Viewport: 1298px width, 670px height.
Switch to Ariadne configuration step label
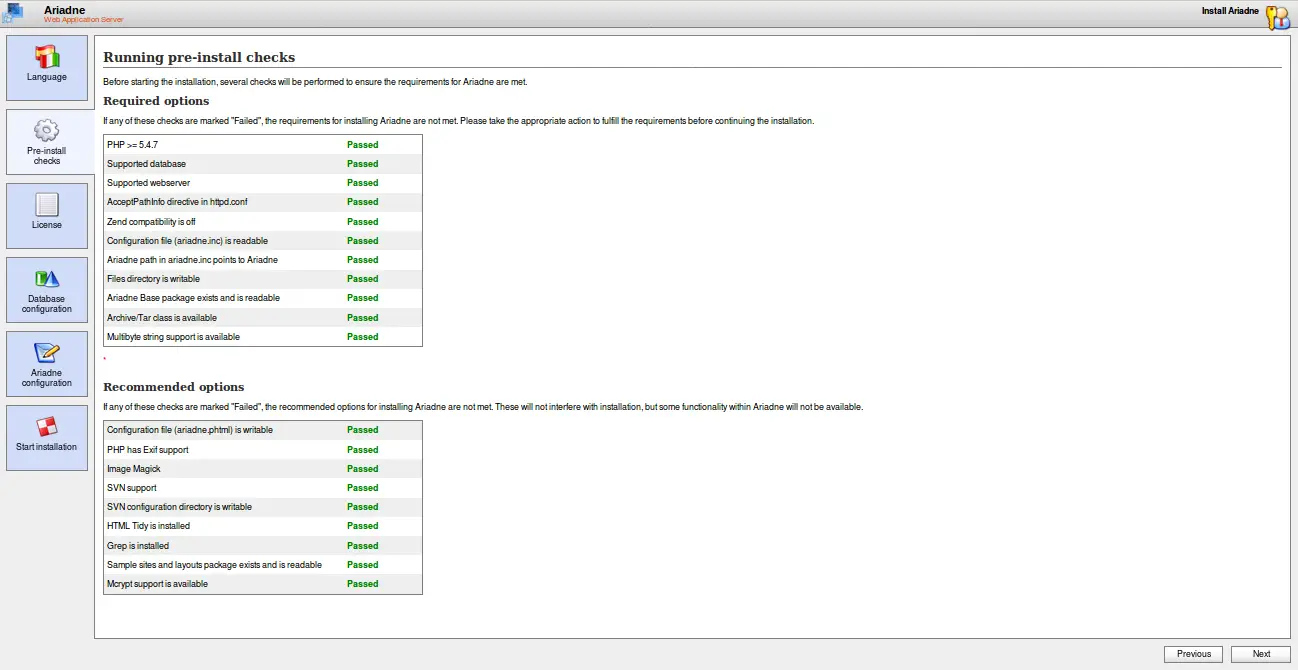click(x=47, y=378)
